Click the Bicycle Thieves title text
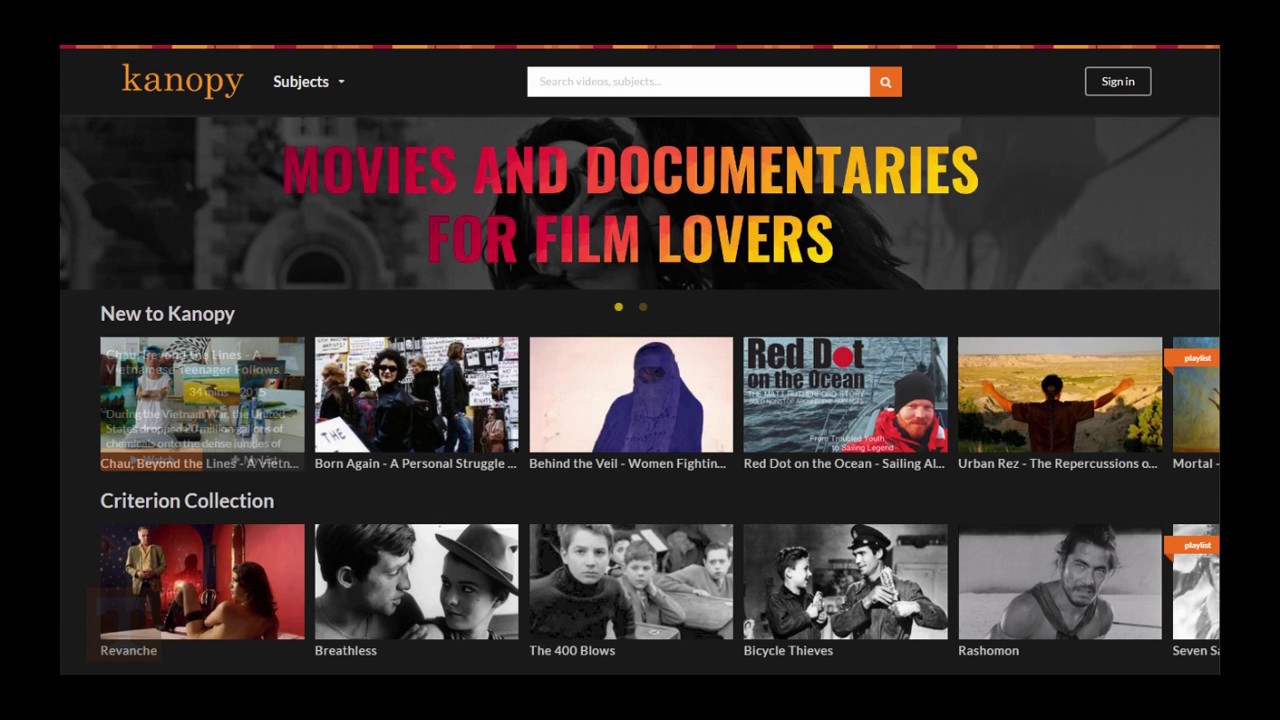 (x=788, y=651)
